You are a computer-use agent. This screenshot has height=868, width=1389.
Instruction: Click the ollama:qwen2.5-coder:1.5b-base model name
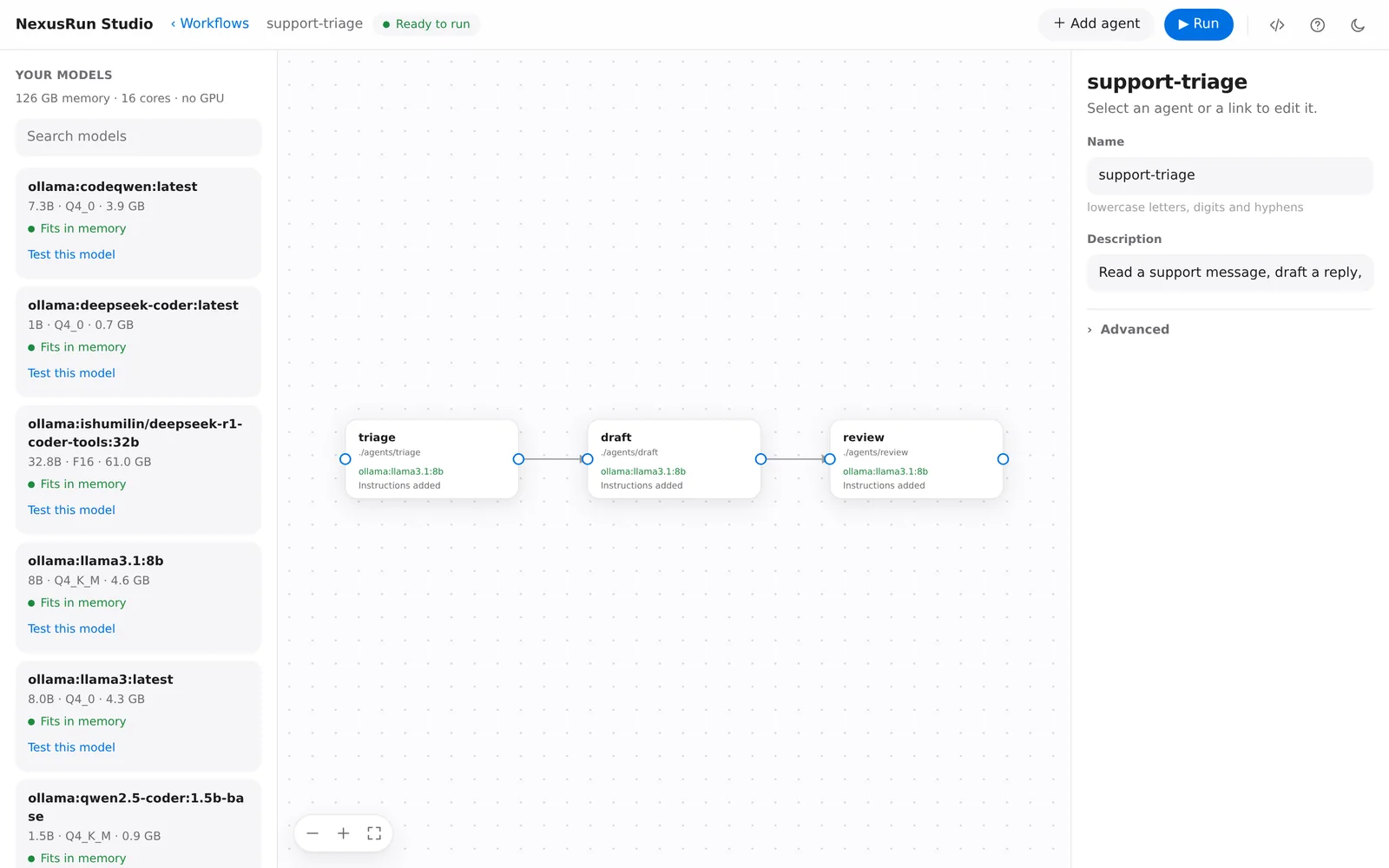135,807
